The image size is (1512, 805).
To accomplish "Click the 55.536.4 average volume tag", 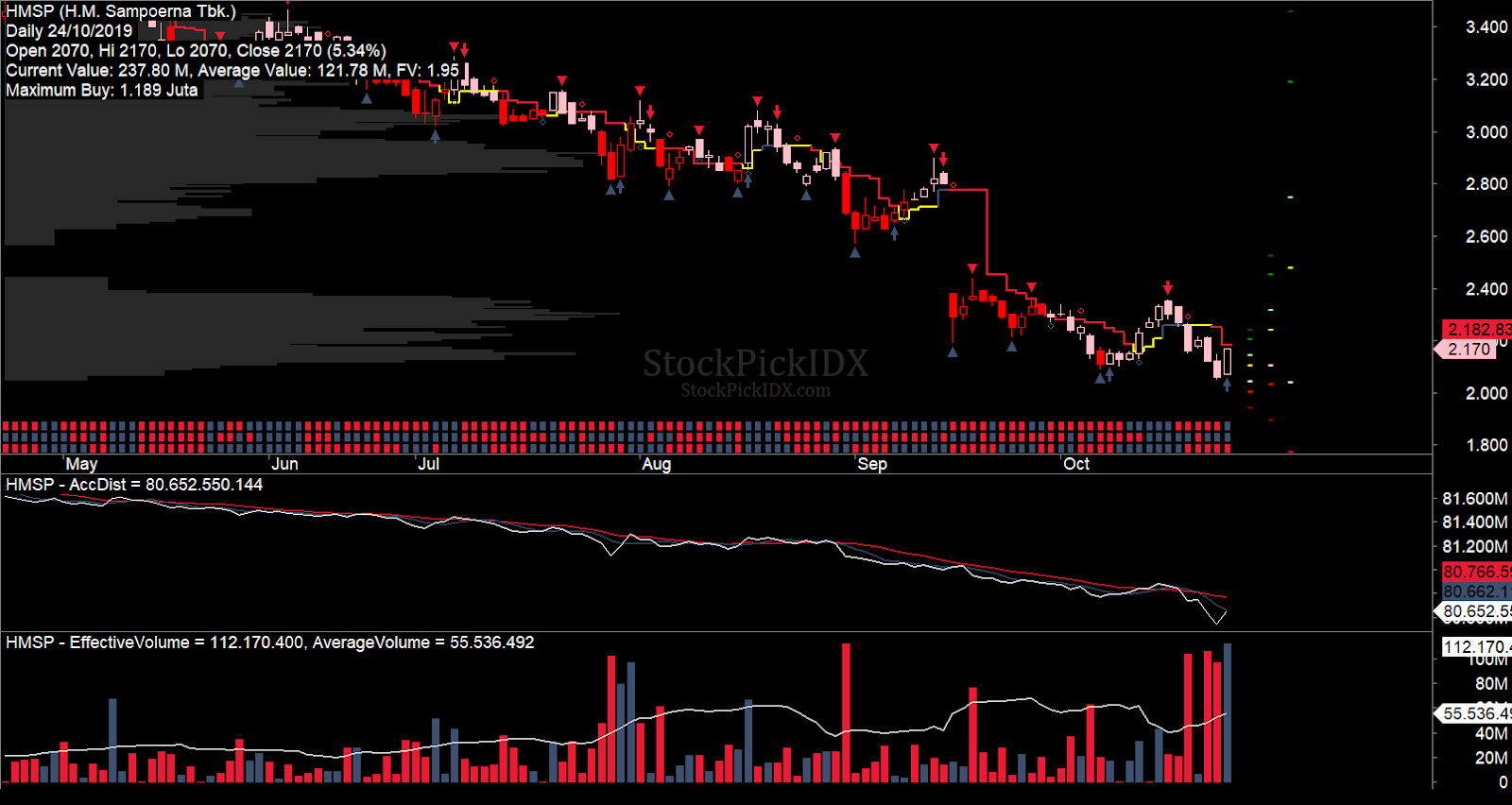I will tap(1472, 713).
